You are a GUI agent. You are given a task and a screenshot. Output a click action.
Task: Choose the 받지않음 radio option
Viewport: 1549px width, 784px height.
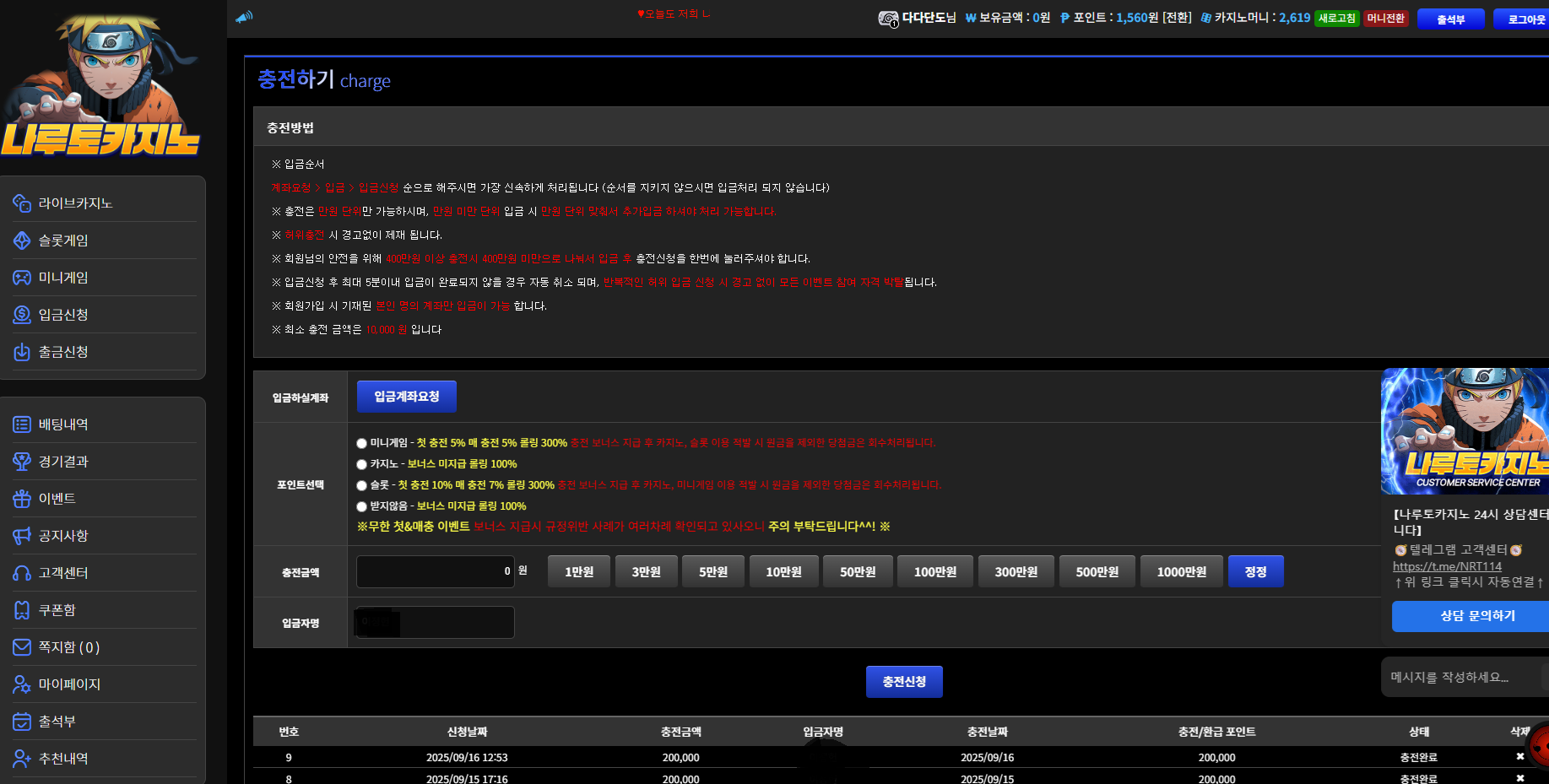click(361, 506)
